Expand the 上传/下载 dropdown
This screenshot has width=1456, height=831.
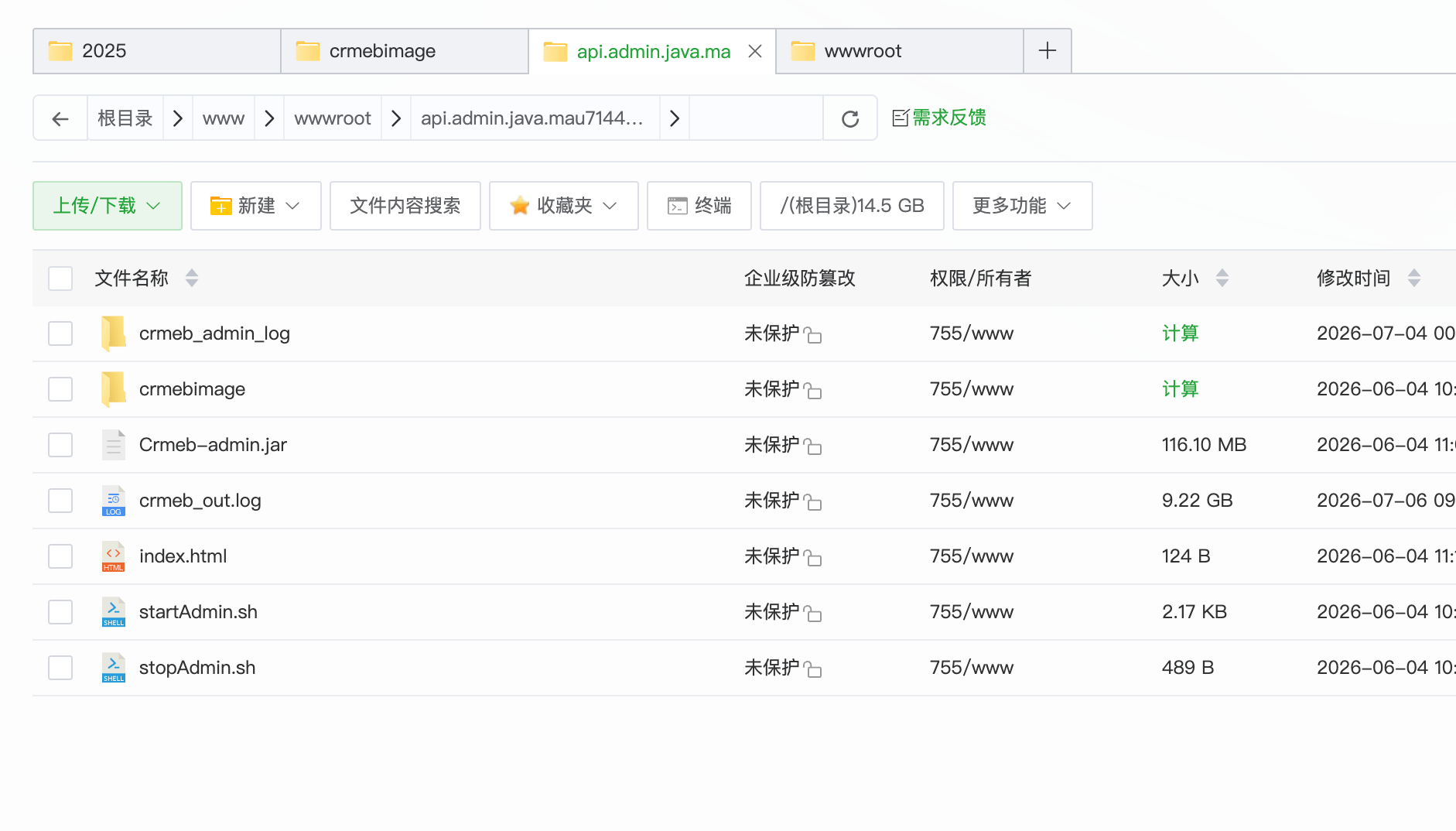click(x=108, y=206)
